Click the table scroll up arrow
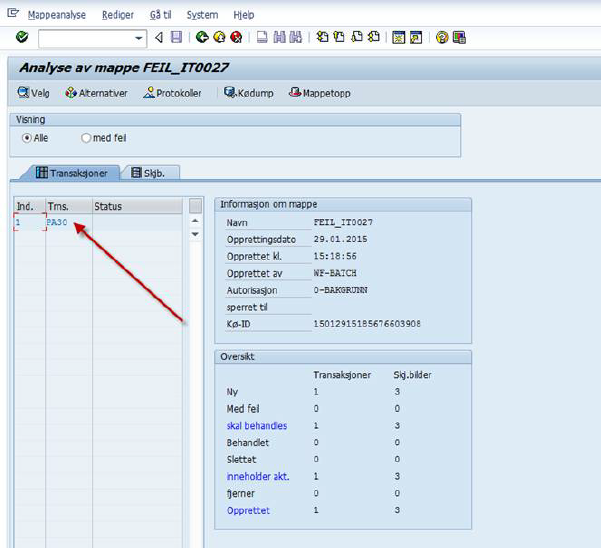This screenshot has width=601, height=548. [x=195, y=221]
